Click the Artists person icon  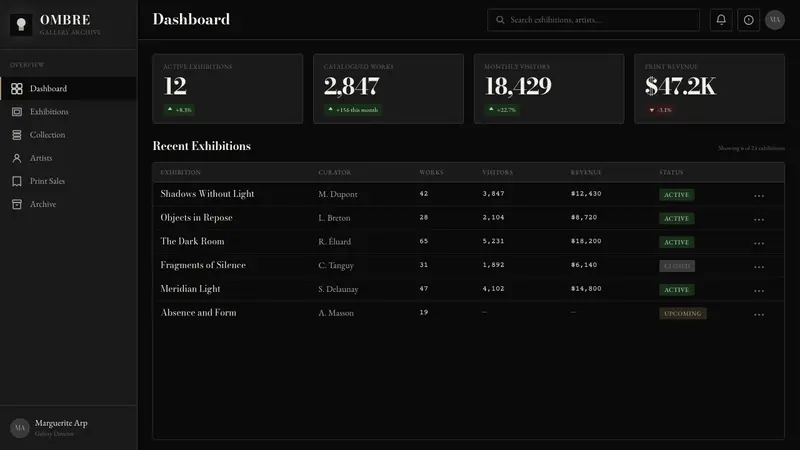coord(17,158)
